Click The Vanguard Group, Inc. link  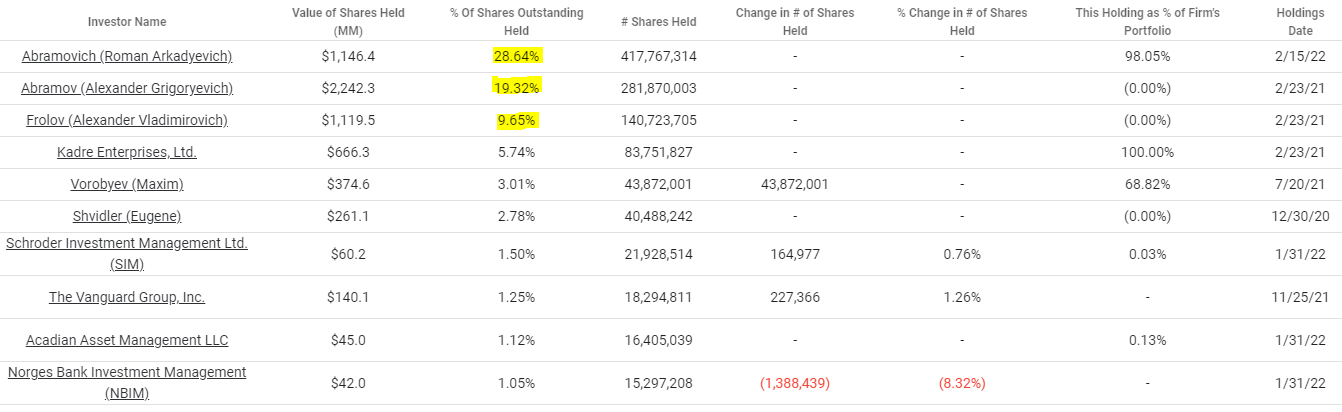pos(127,297)
